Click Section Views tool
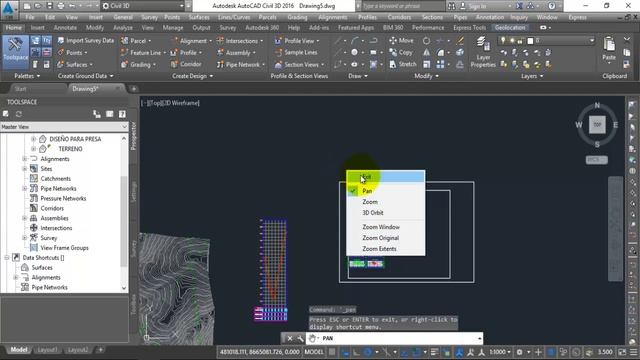Viewport: 640px width, 360px height. 299,64
